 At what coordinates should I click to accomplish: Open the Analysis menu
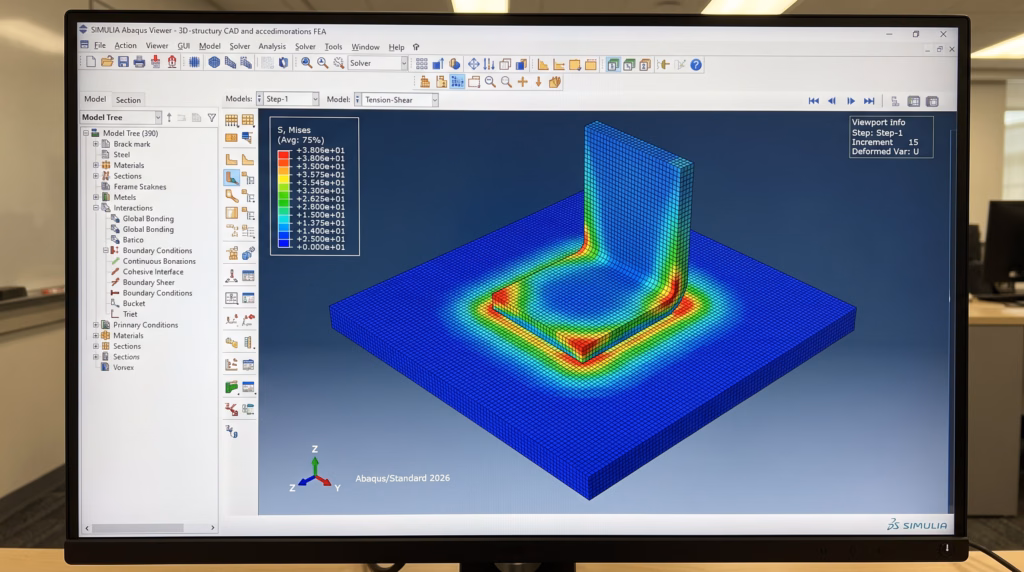272,46
